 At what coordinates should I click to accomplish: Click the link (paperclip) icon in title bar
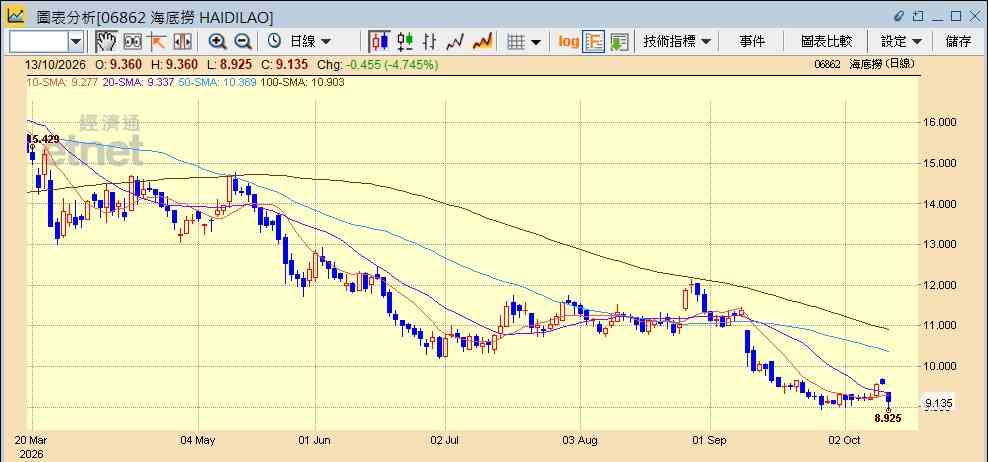[x=899, y=16]
